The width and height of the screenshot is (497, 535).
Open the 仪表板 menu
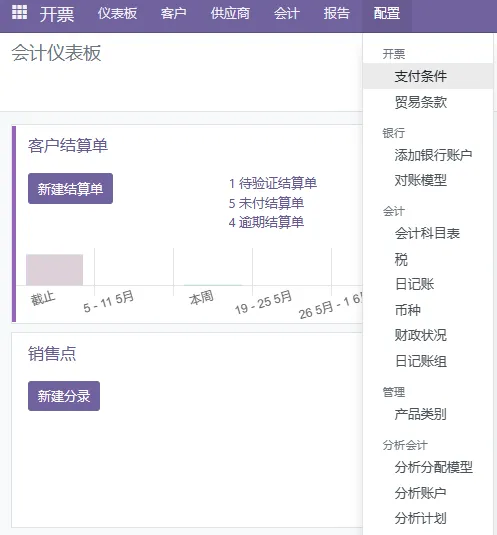coord(117,14)
